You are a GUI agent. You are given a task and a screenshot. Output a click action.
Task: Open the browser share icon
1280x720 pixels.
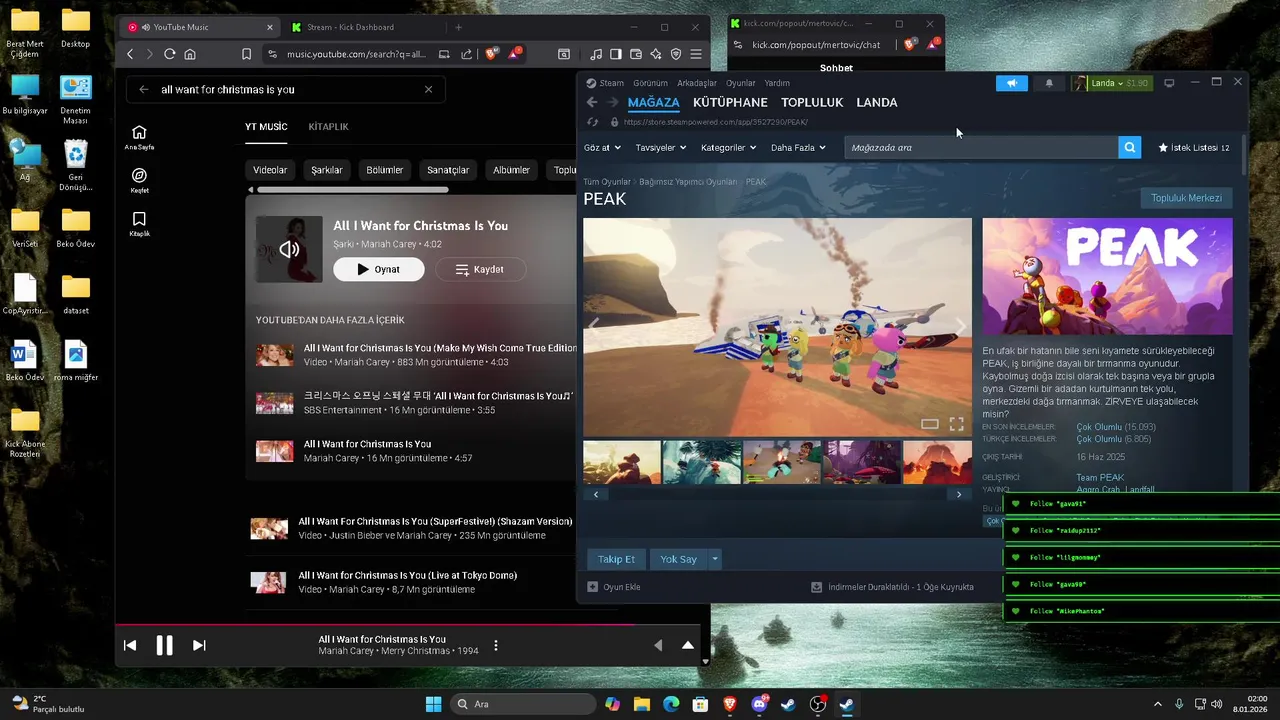tap(467, 54)
